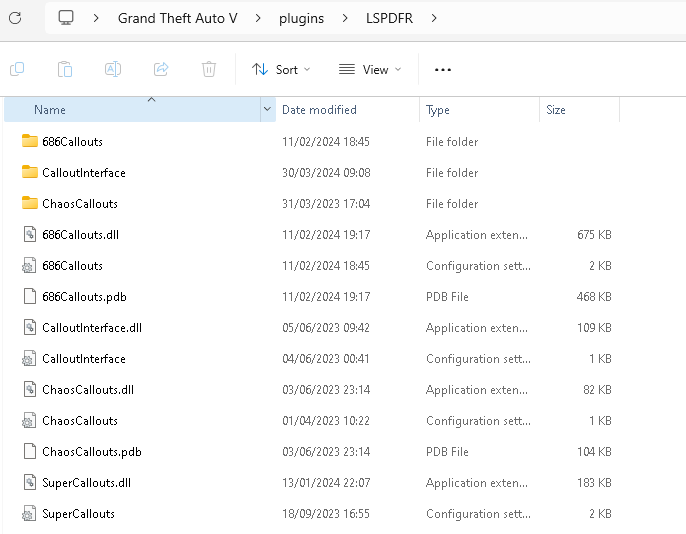Click the Type column header
686x534 pixels.
coord(438,110)
